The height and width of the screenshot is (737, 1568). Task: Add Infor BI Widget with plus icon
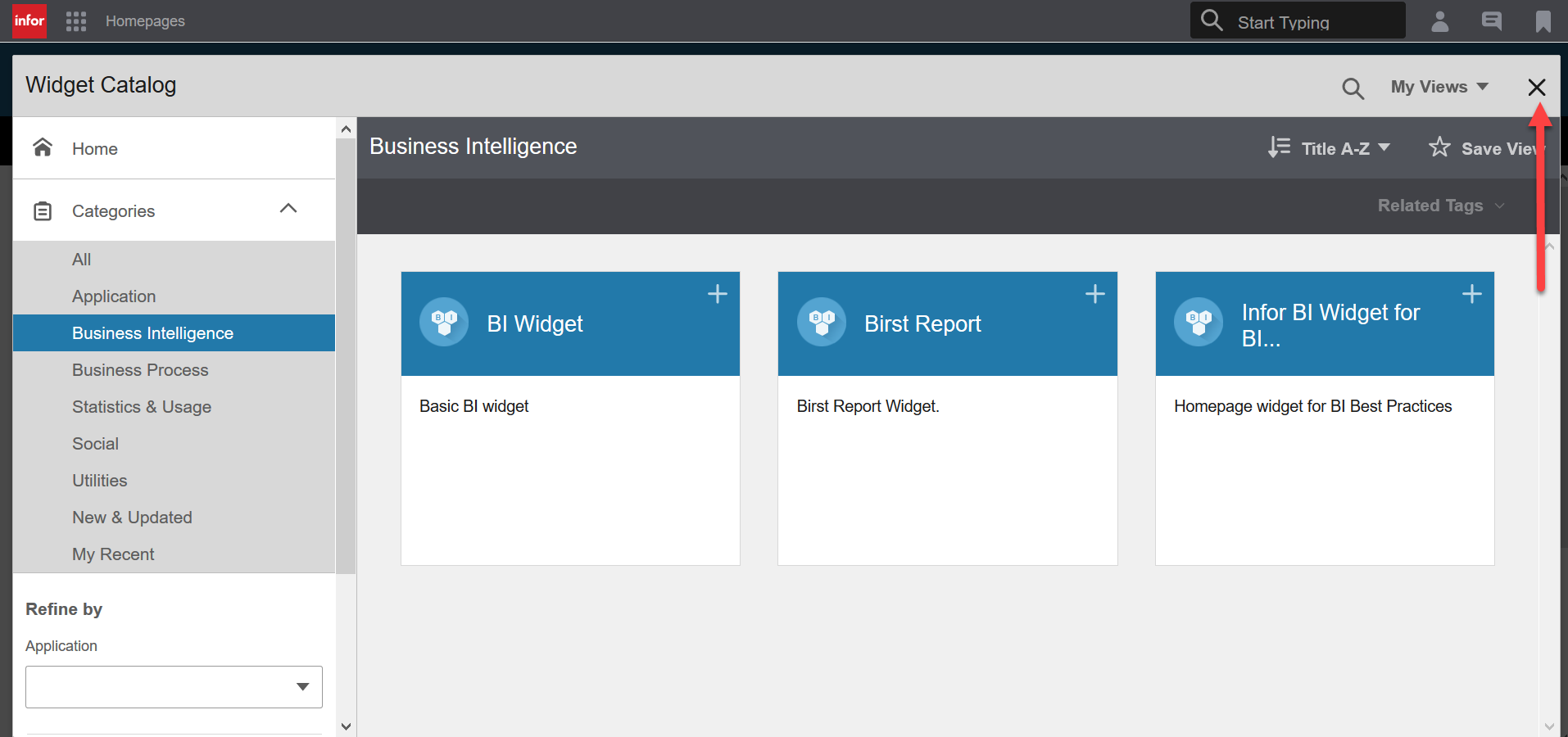pos(1472,294)
